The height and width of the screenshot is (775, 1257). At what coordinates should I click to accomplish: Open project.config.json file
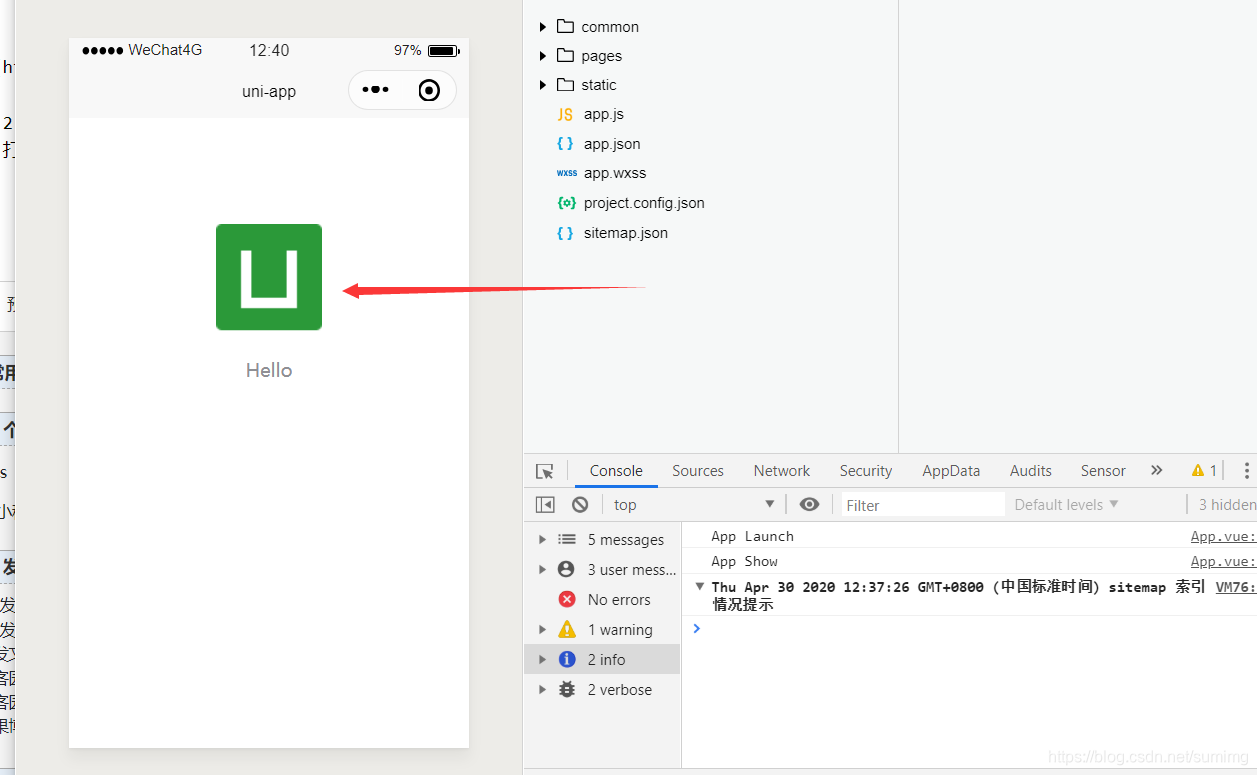pos(644,203)
